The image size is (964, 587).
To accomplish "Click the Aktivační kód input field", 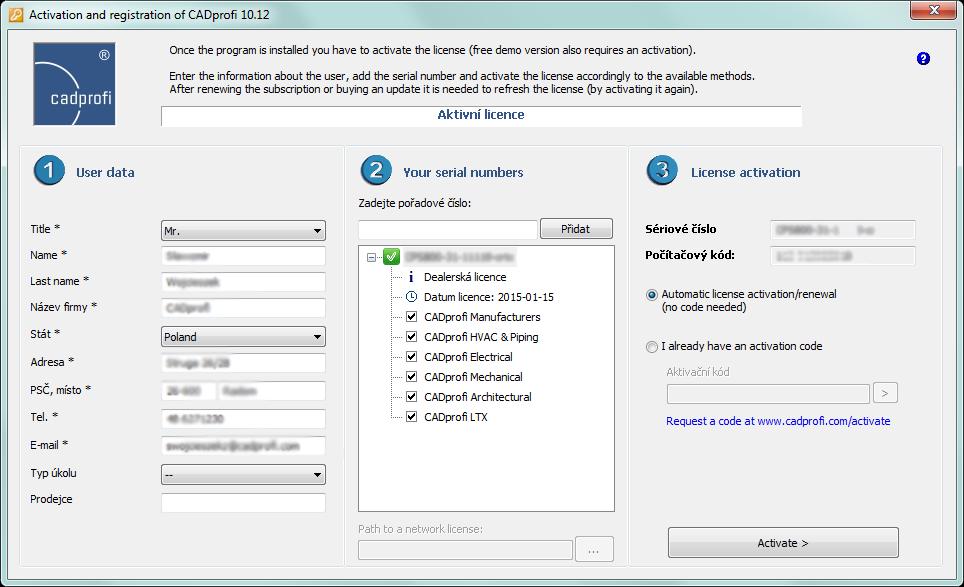I will click(x=768, y=394).
